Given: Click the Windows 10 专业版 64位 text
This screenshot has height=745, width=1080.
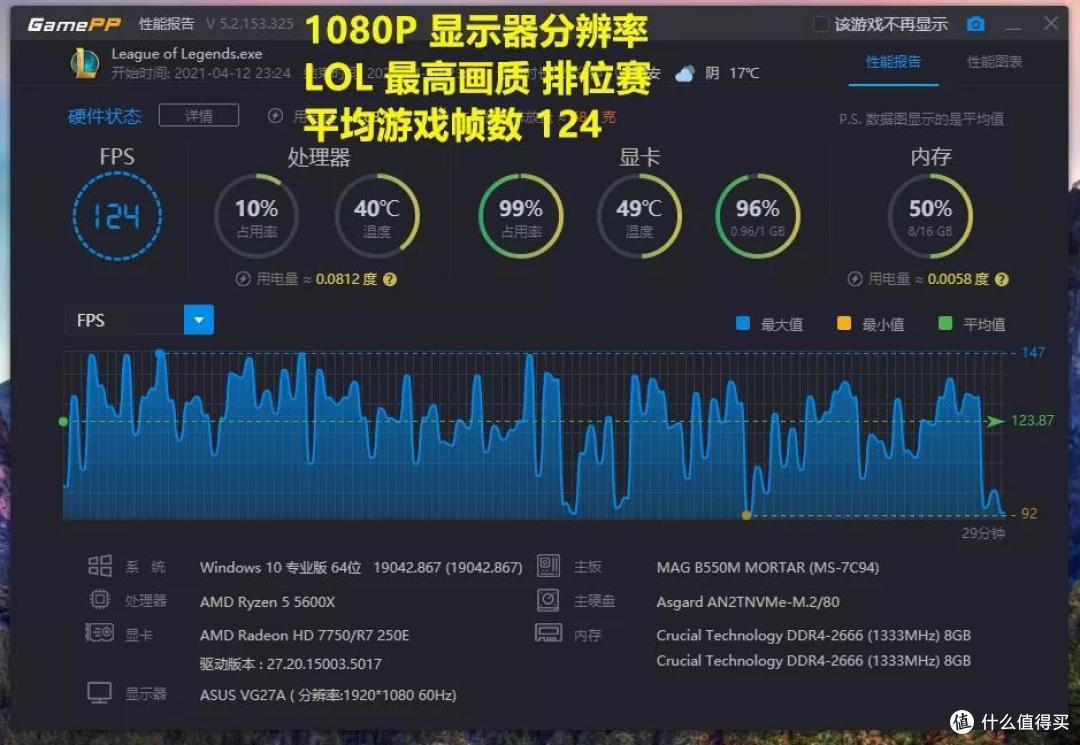Looking at the screenshot, I should point(280,567).
